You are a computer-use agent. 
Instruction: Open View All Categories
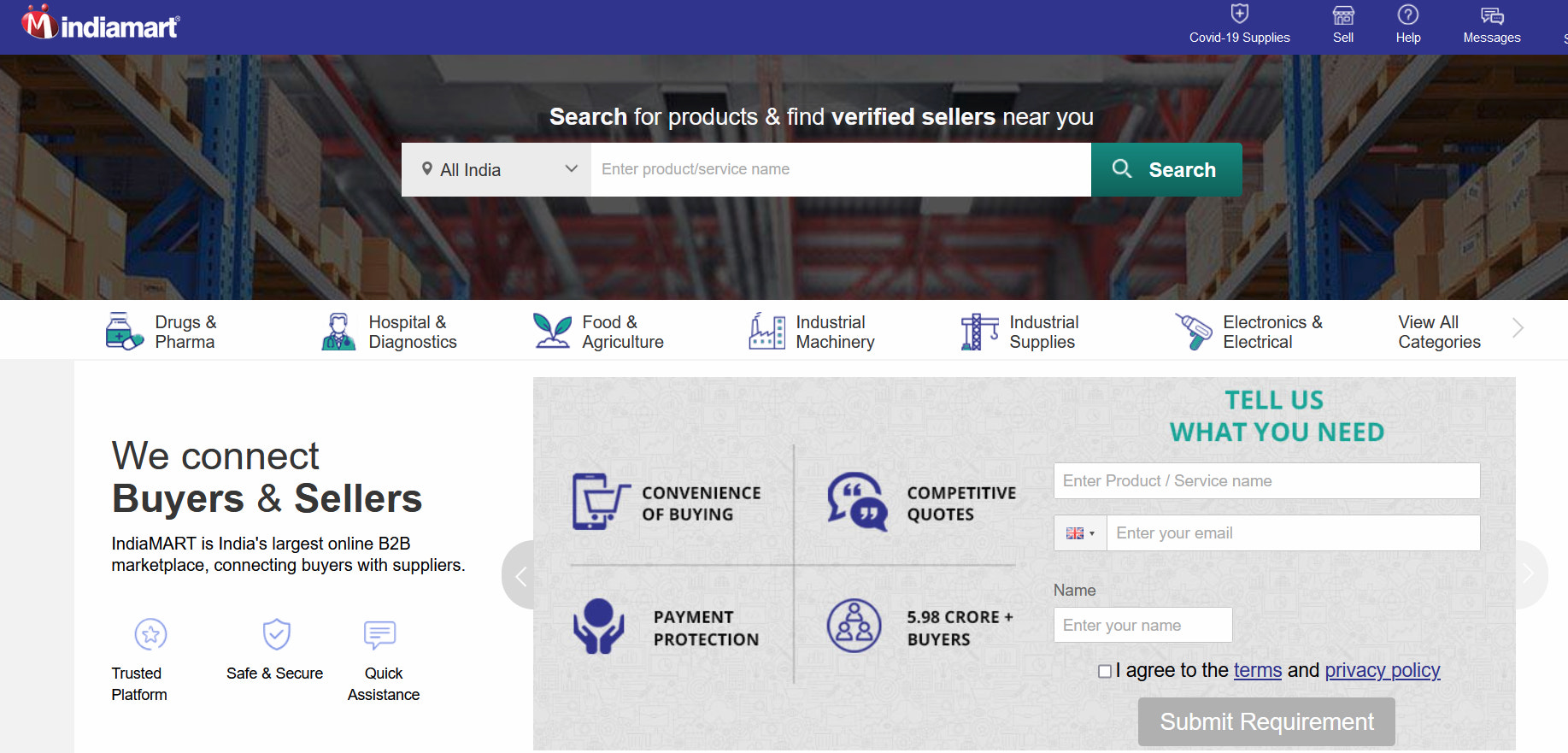pyautogui.click(x=1439, y=332)
